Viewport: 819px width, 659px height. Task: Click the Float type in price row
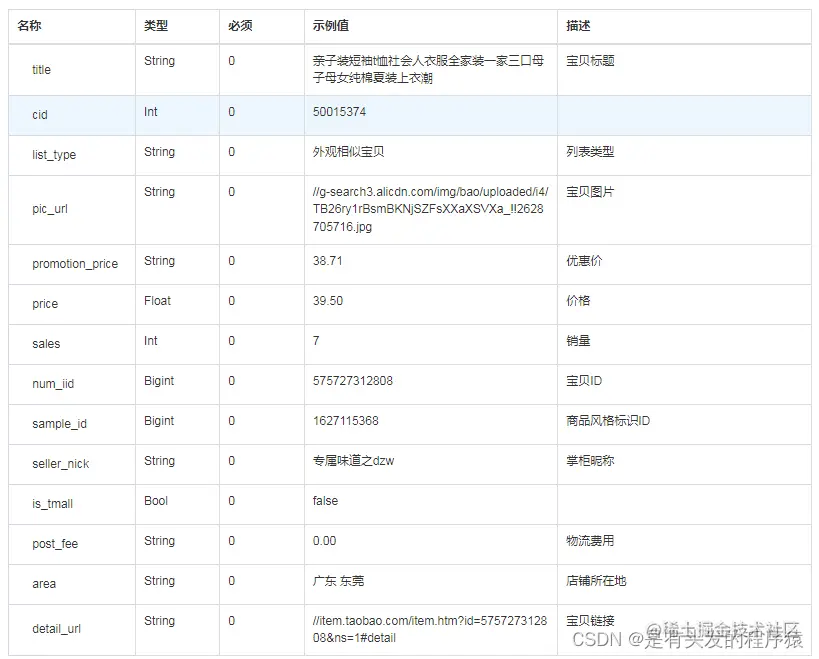tap(157, 301)
